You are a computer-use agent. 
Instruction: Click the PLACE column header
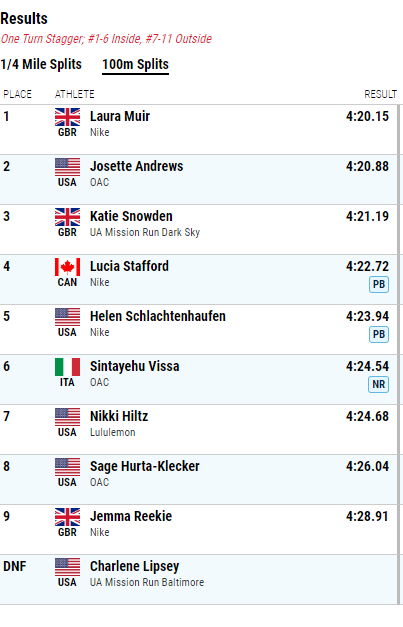[x=18, y=94]
